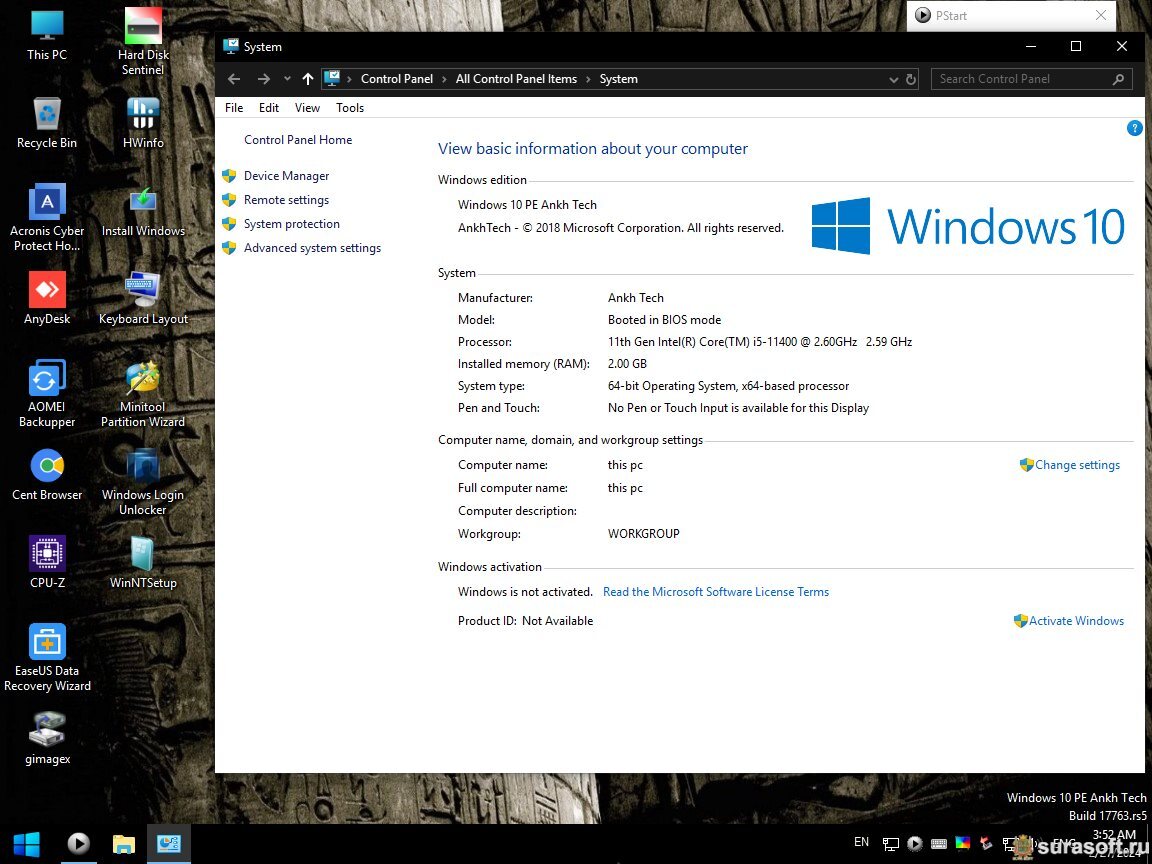Start Install Windows shortcut

(143, 210)
